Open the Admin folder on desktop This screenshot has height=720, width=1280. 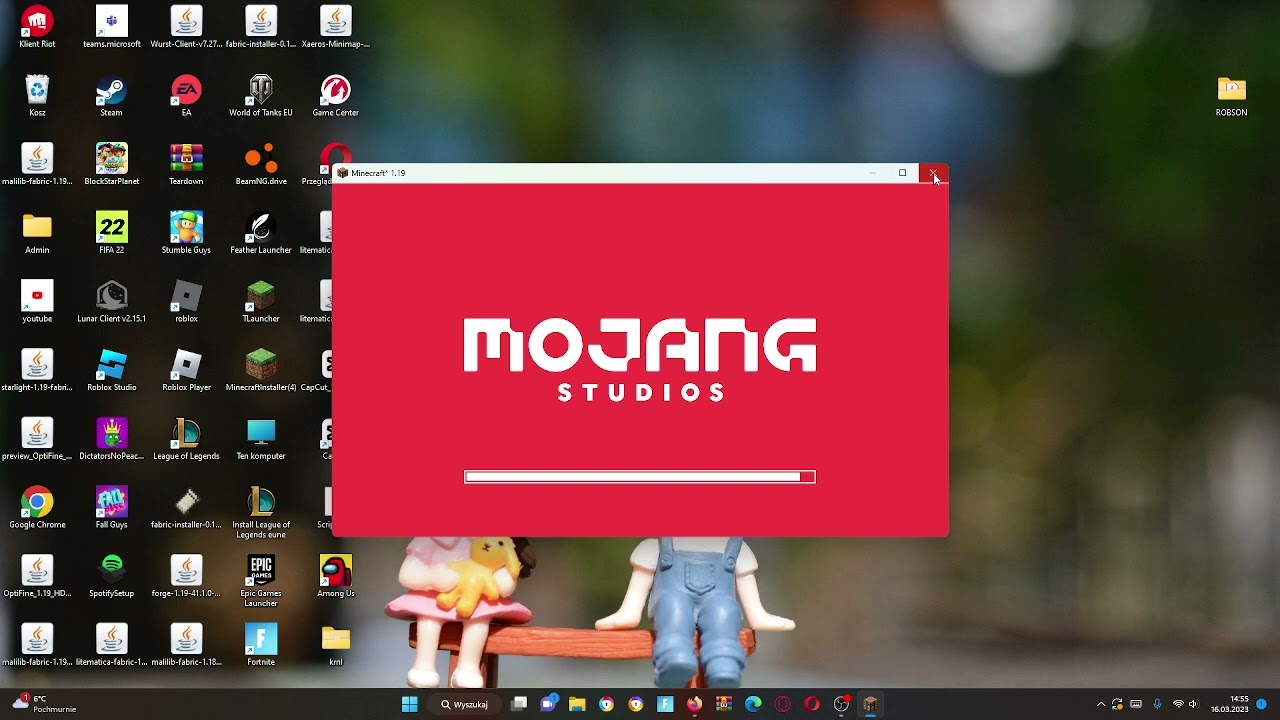[37, 233]
